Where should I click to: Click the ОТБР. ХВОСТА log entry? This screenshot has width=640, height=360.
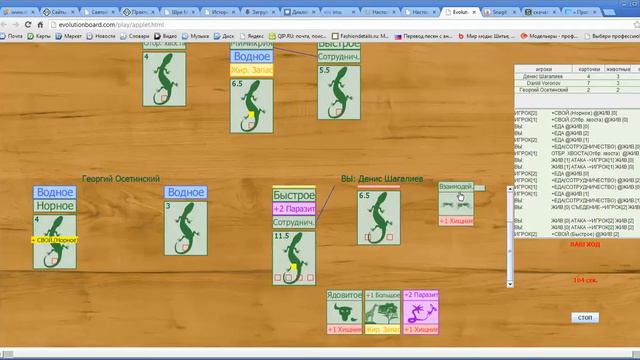point(577,153)
